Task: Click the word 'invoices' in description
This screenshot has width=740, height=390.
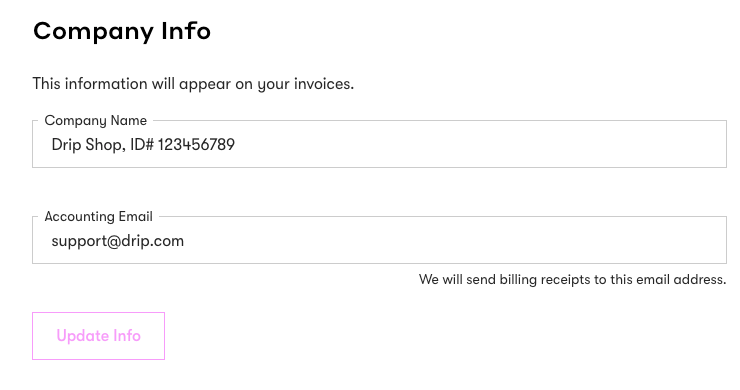Action: click(324, 84)
